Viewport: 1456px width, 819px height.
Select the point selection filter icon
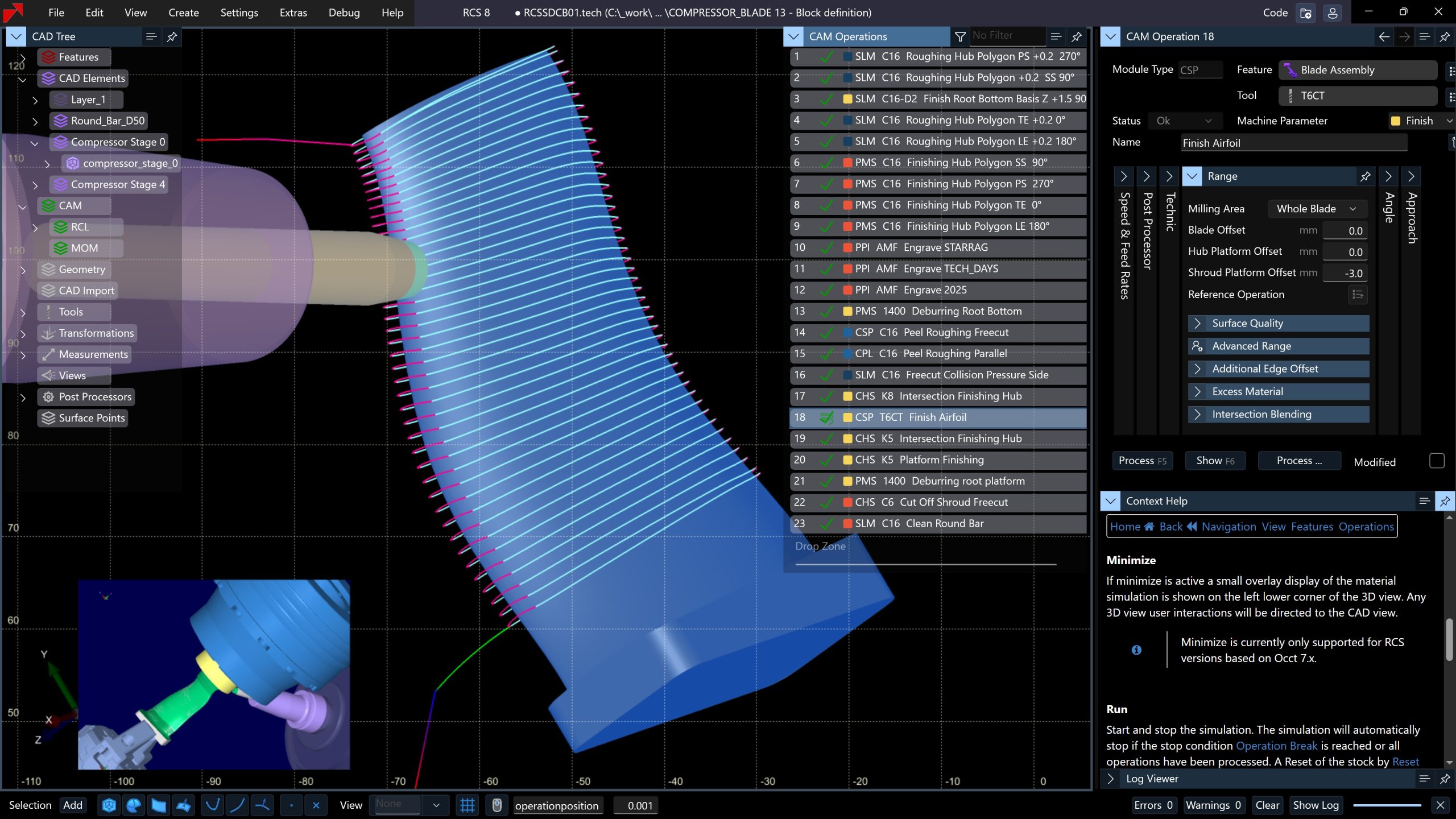(x=291, y=805)
